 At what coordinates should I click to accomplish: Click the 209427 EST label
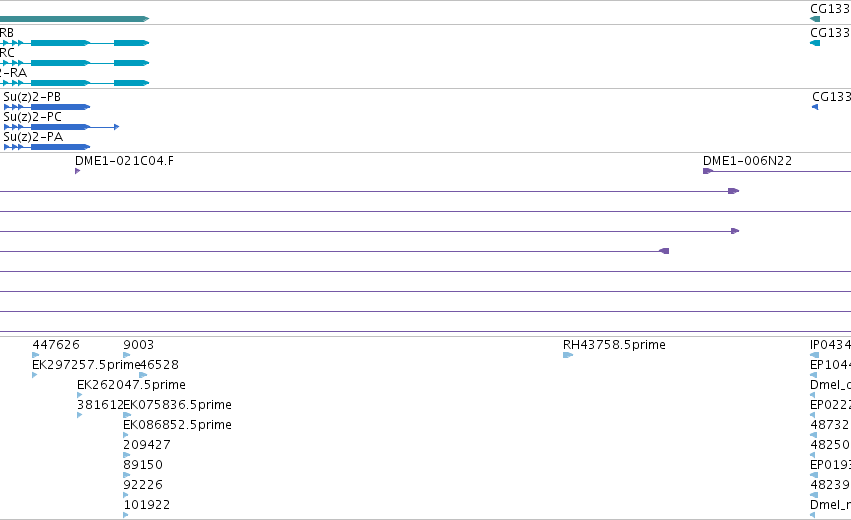(x=147, y=445)
